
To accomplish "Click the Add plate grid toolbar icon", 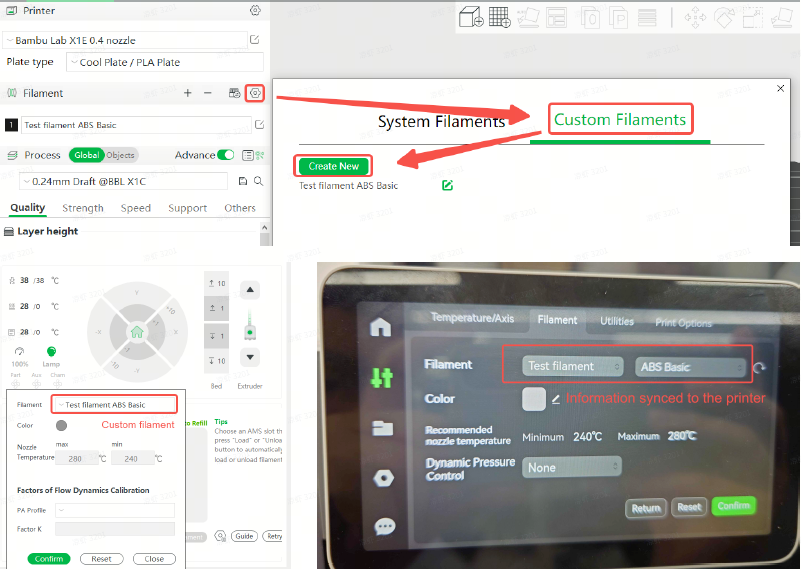I will click(500, 17).
